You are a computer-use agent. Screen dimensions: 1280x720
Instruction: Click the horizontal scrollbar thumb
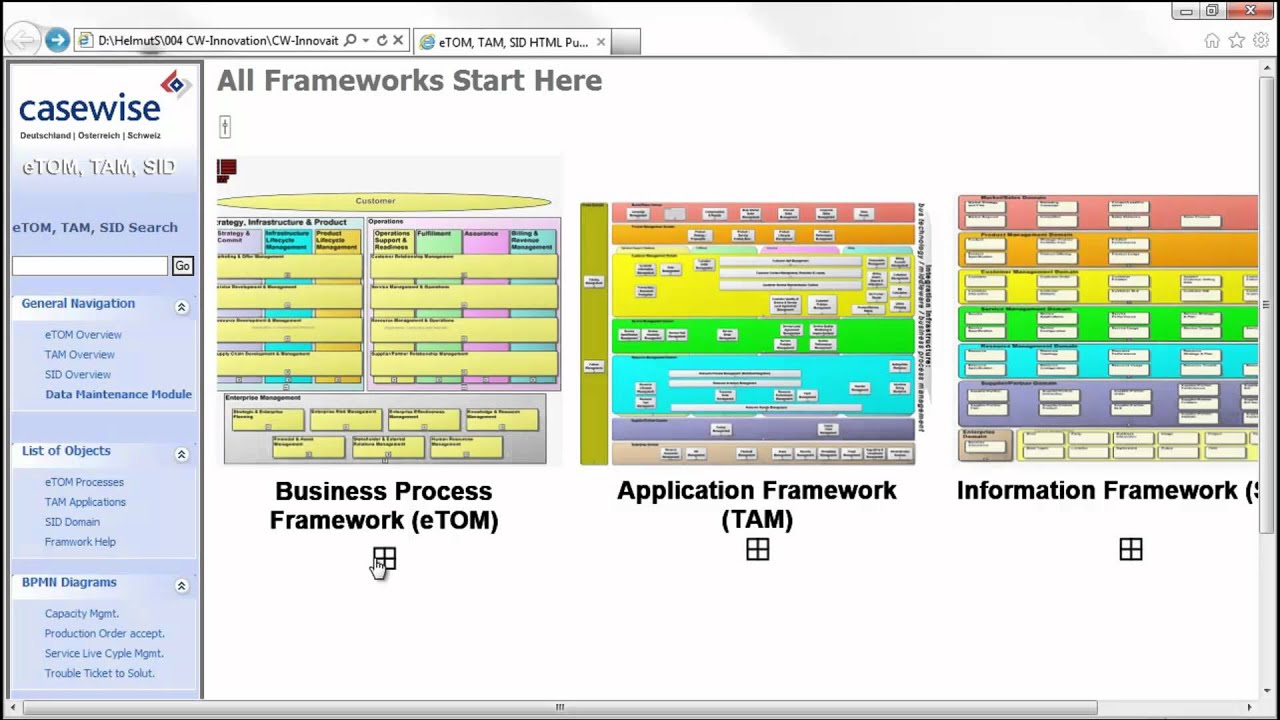(560, 707)
